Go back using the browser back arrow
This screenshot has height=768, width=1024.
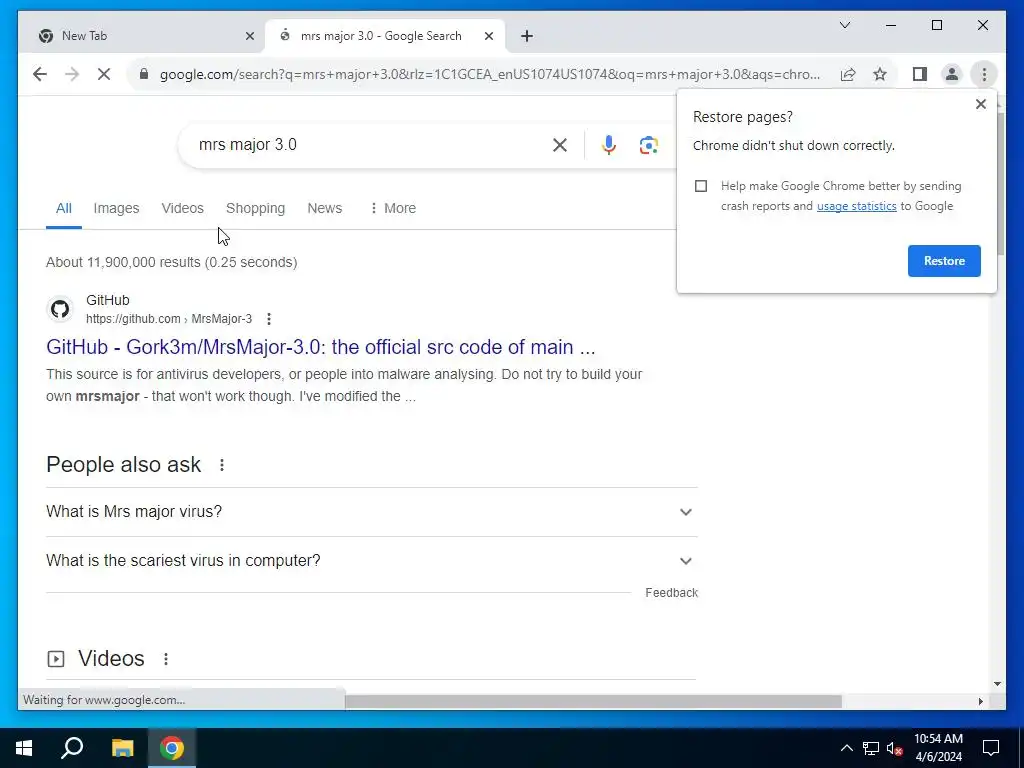(x=40, y=74)
